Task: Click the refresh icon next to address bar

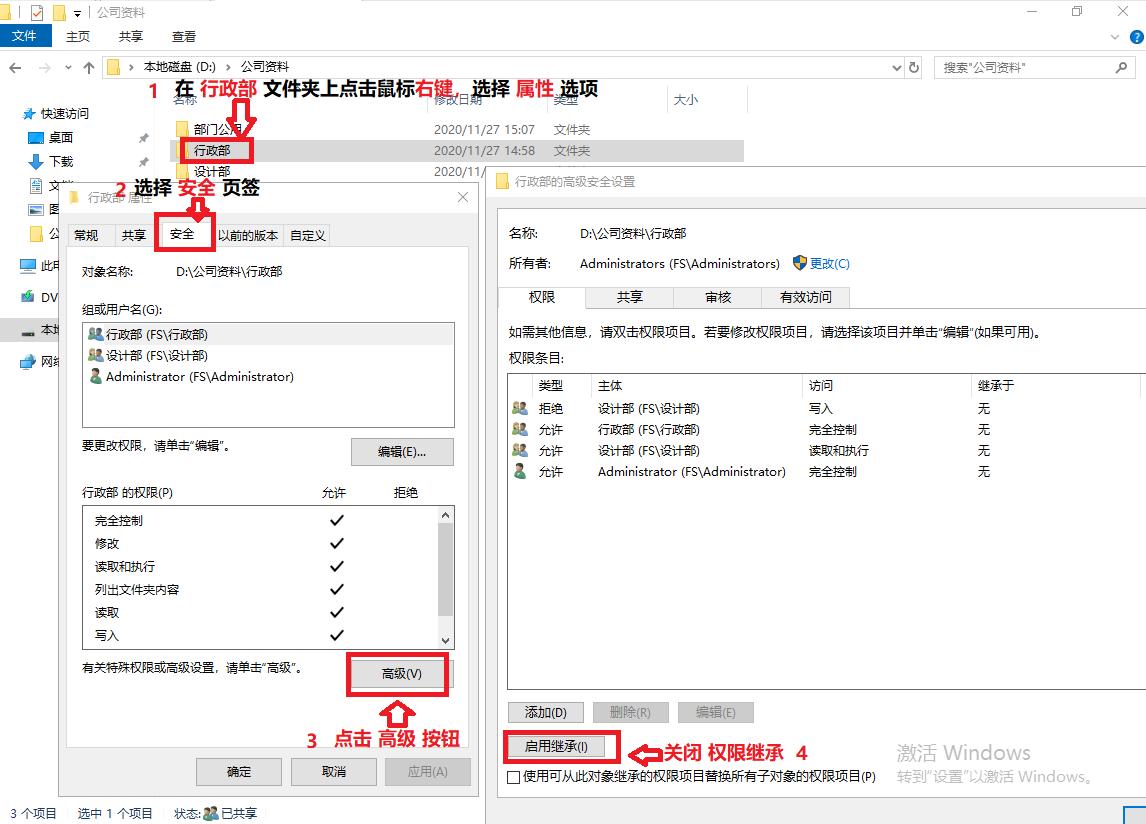Action: coord(913,67)
